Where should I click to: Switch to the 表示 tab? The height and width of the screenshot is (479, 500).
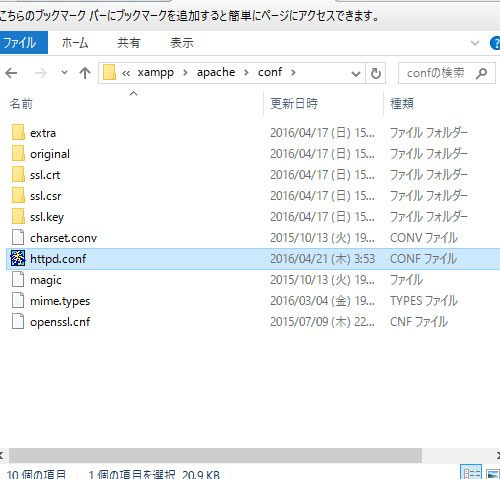coord(182,43)
